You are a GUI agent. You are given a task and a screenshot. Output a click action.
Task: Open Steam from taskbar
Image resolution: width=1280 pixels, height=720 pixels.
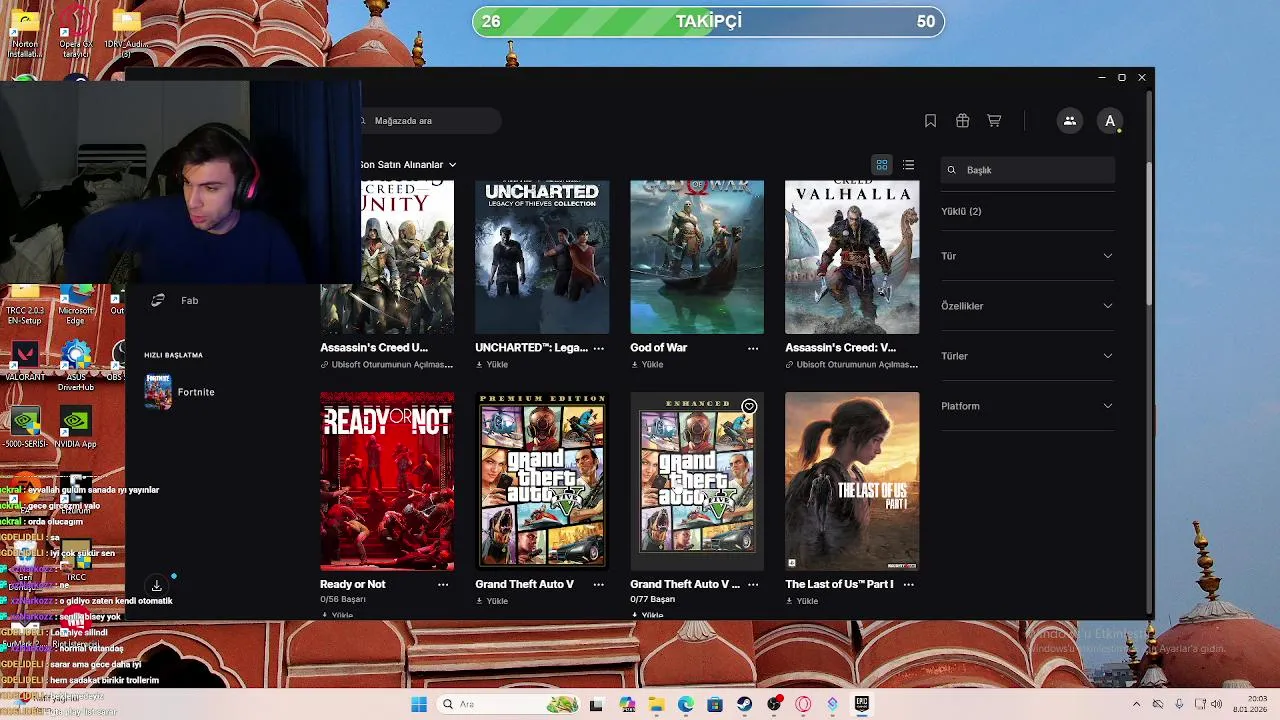click(x=744, y=704)
